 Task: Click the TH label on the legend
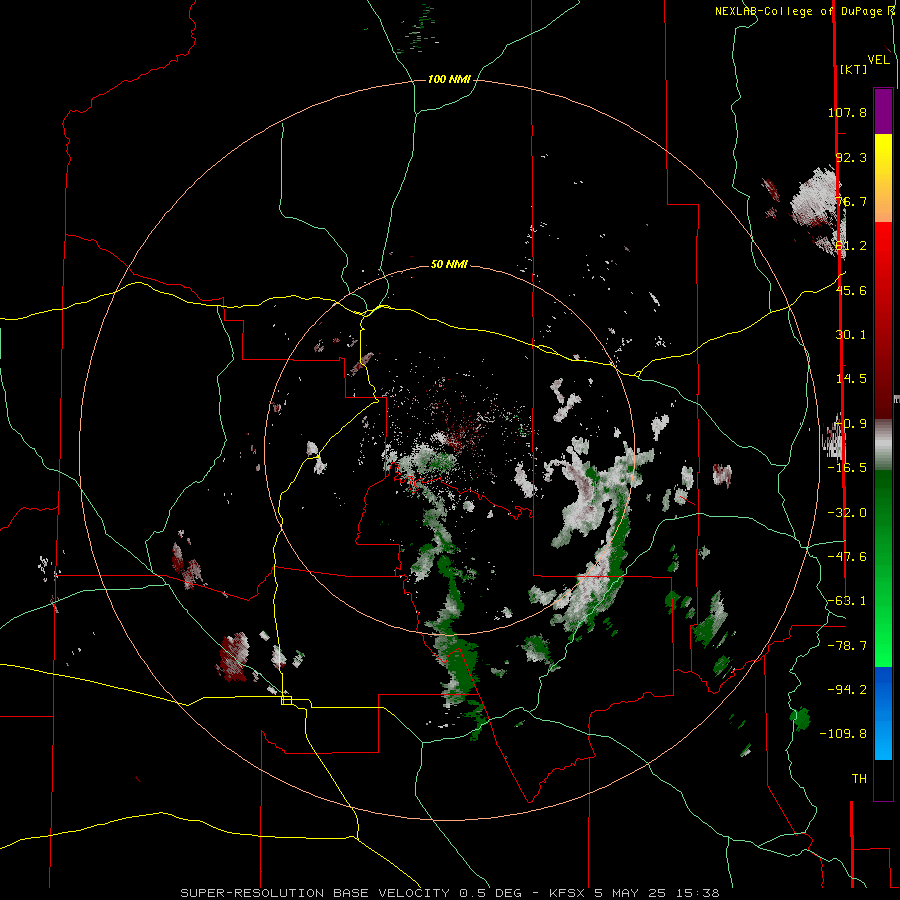point(859,778)
